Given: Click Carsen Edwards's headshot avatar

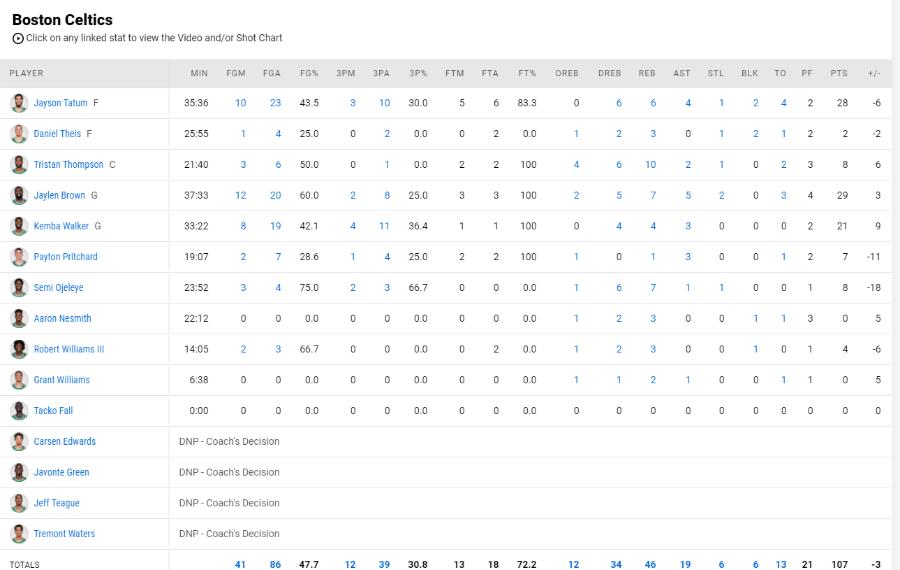Looking at the screenshot, I should (19, 441).
